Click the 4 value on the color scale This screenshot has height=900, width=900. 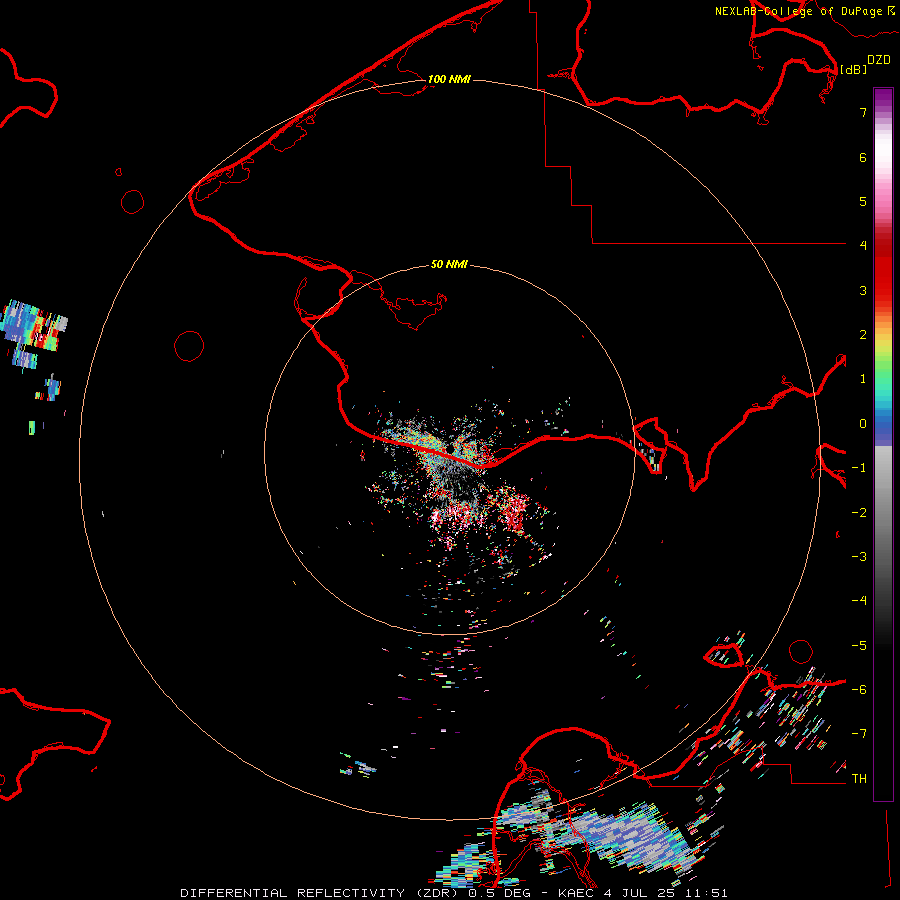click(x=863, y=245)
